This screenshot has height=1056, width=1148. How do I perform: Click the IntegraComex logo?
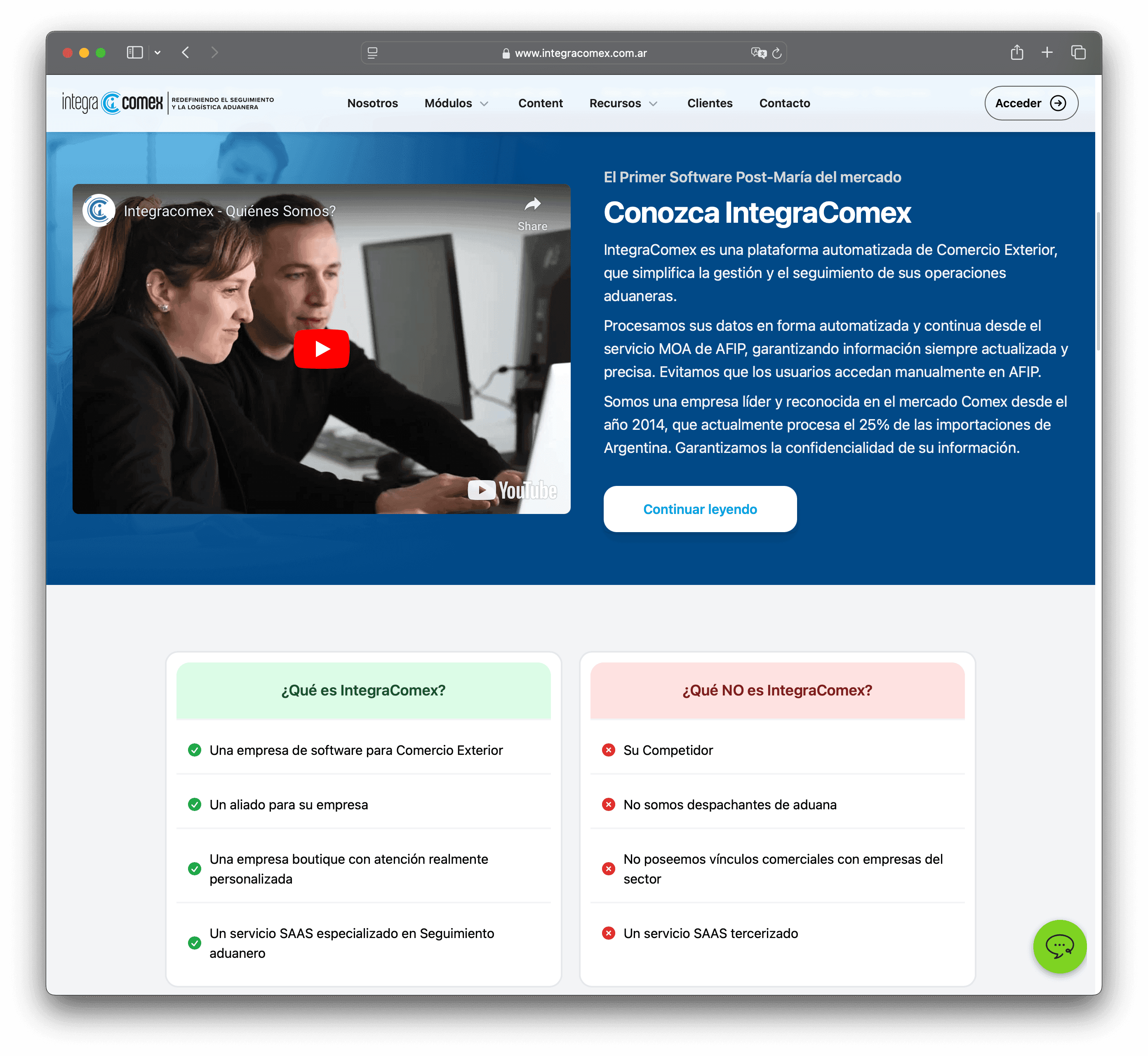tap(168, 103)
